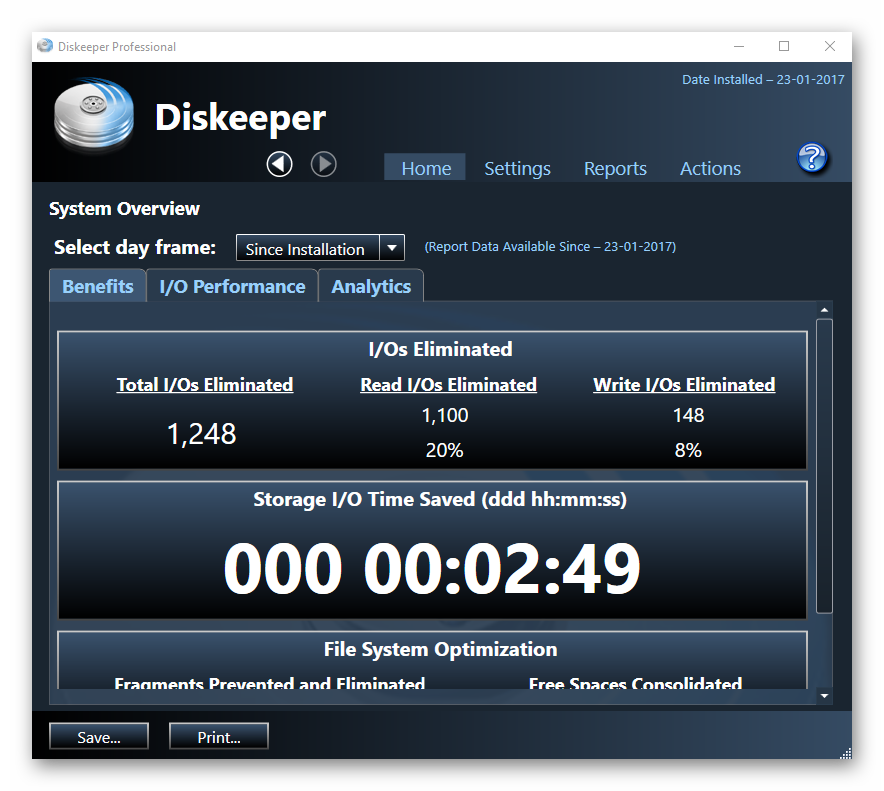884x791 pixels.
Task: Click the Diskeeper title bar app icon
Action: 45,46
